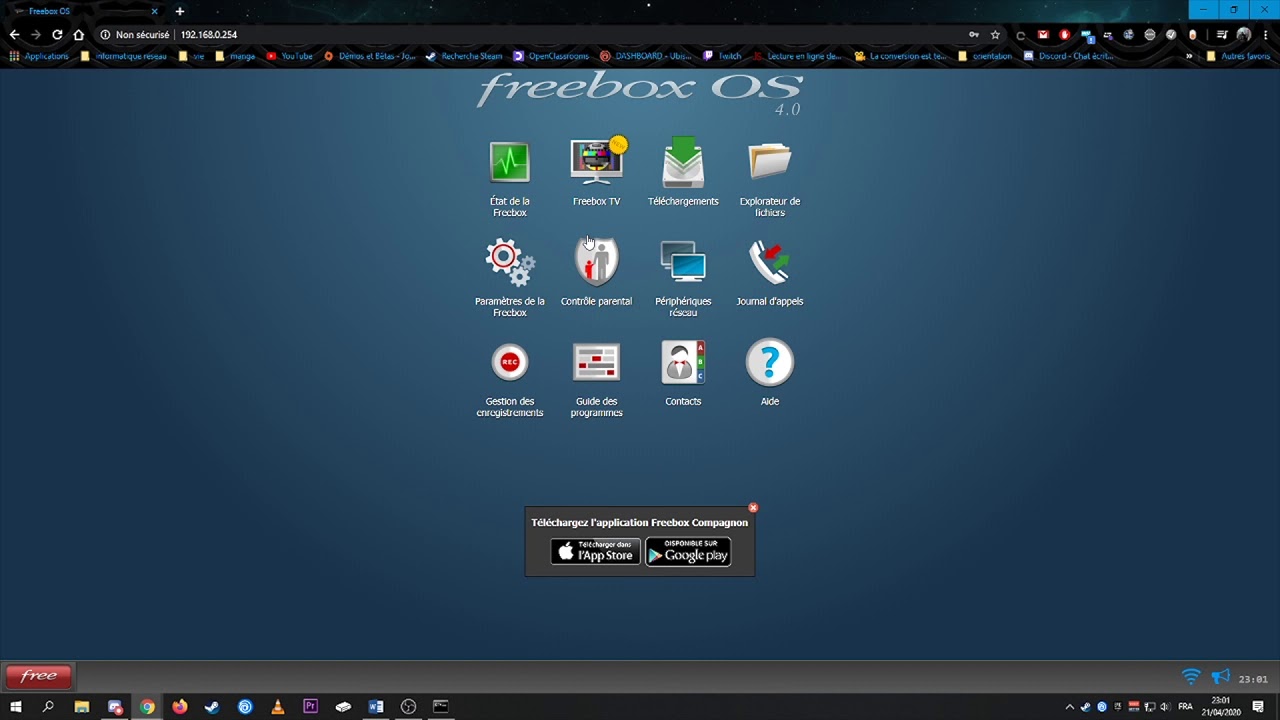
Task: Open the Contacts app
Action: tap(683, 362)
